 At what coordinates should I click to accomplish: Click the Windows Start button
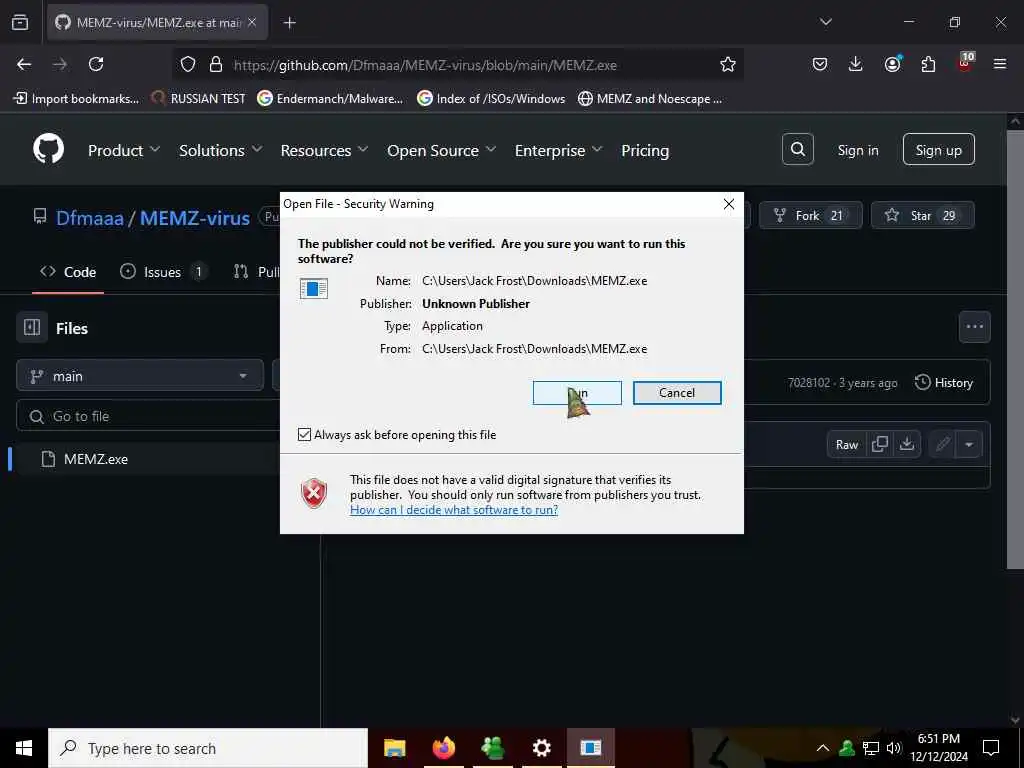tap(24, 748)
